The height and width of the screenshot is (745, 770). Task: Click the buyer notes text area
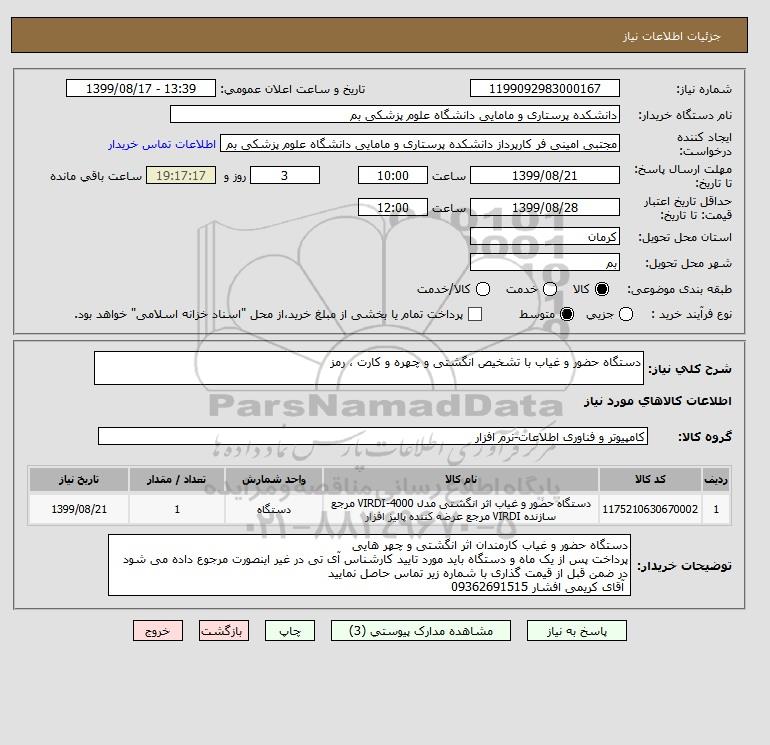(369, 565)
